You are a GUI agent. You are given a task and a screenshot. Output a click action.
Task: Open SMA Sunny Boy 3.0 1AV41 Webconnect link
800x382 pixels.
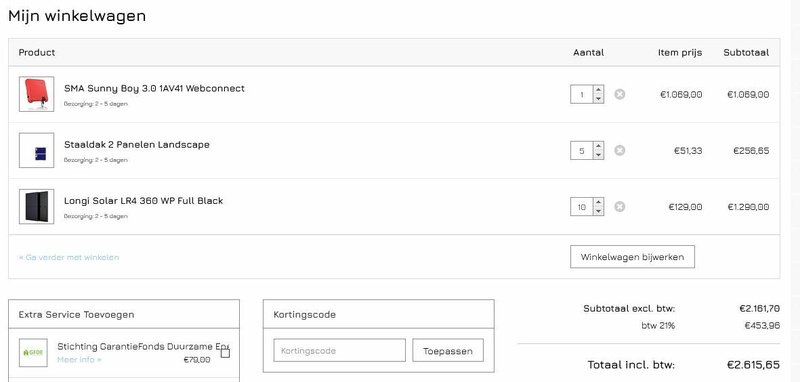click(x=154, y=88)
